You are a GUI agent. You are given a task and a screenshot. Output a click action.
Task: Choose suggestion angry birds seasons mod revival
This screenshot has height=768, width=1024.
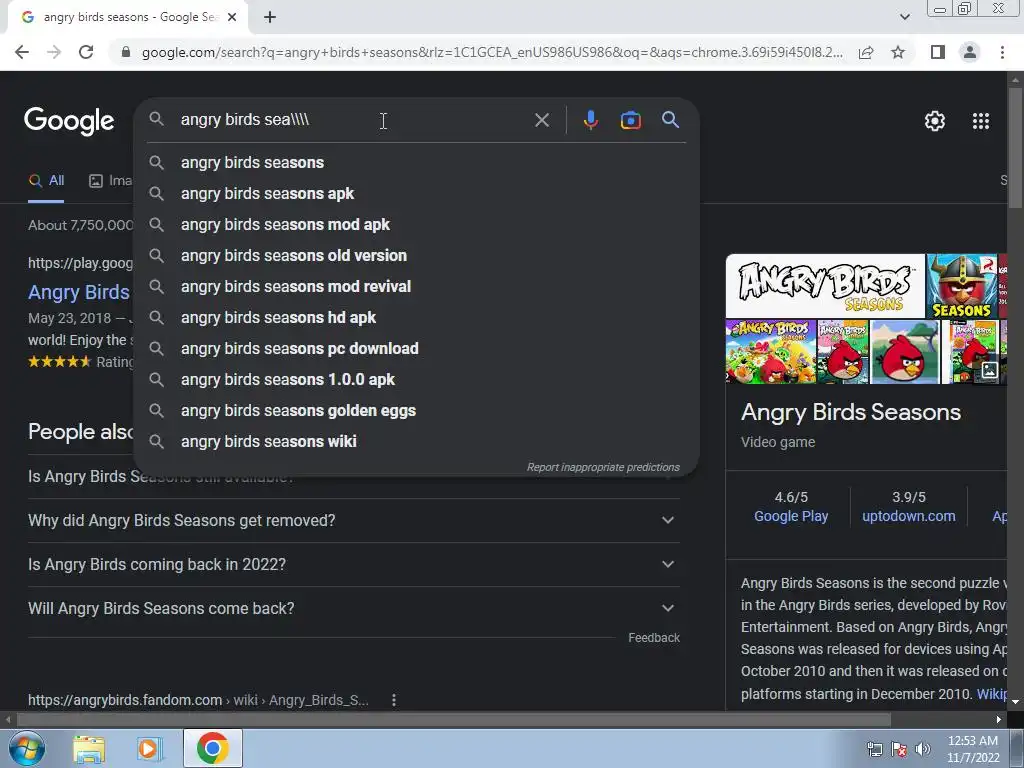(x=416, y=287)
